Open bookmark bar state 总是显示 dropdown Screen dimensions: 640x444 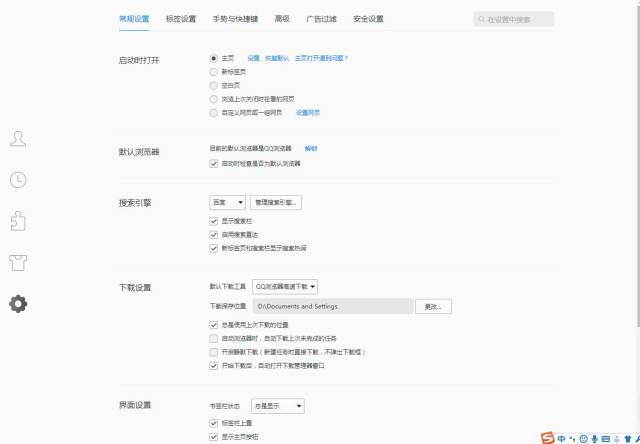[x=278, y=406]
